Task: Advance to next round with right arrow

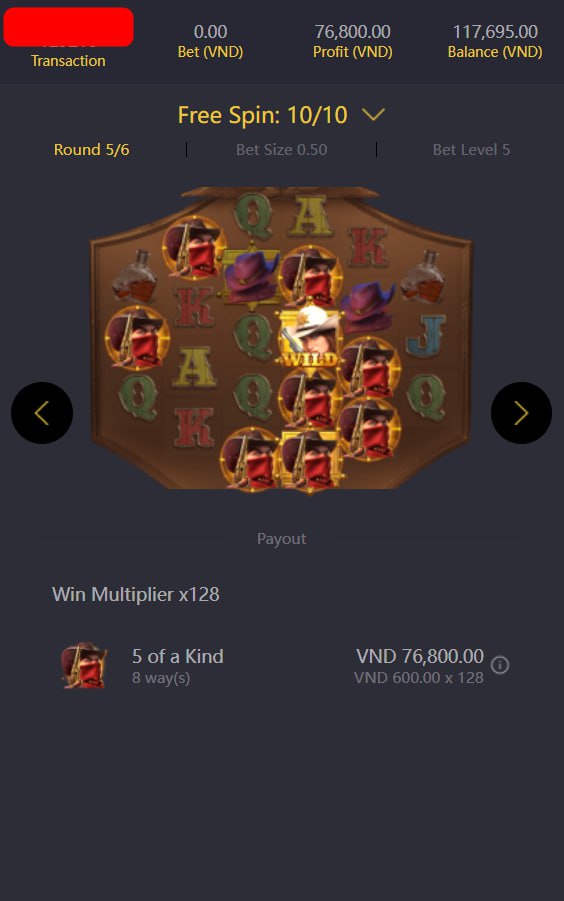Action: point(521,413)
